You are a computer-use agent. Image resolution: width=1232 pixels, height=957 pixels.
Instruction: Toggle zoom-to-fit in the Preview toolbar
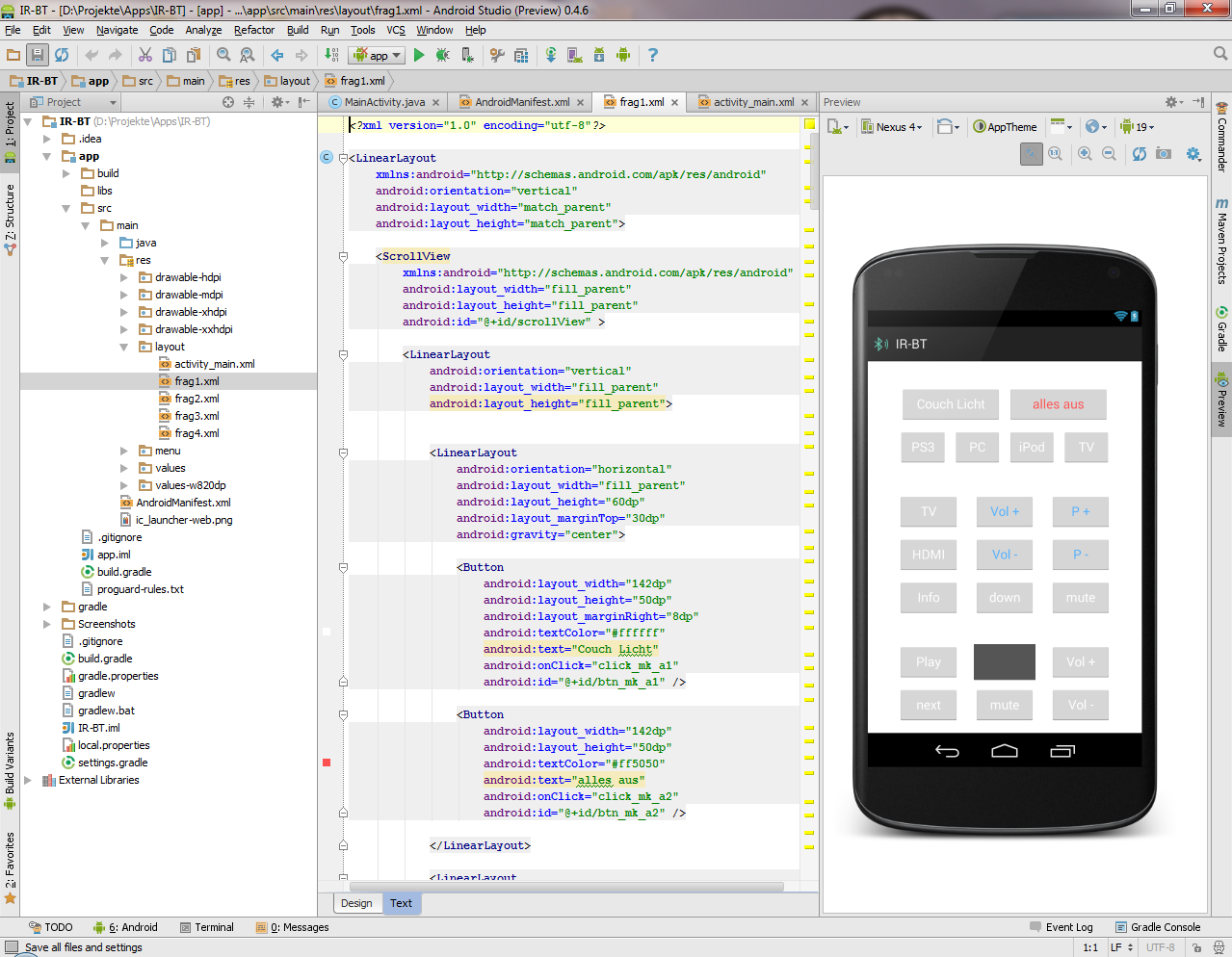1032,154
